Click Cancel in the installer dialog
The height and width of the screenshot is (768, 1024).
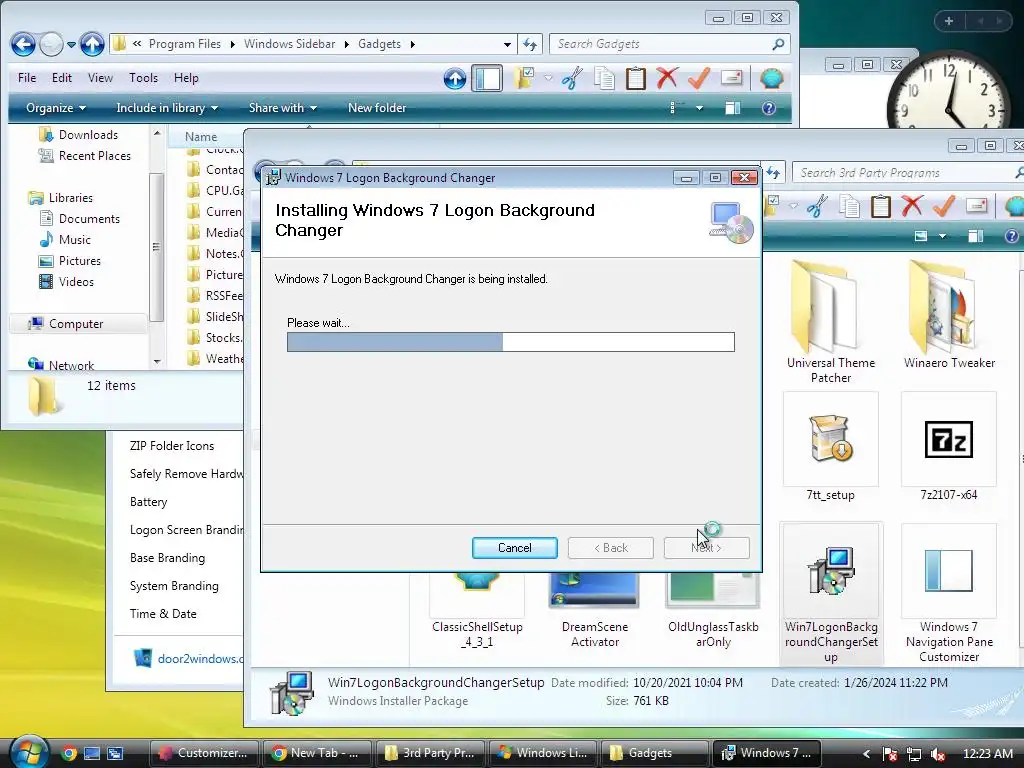(x=515, y=548)
